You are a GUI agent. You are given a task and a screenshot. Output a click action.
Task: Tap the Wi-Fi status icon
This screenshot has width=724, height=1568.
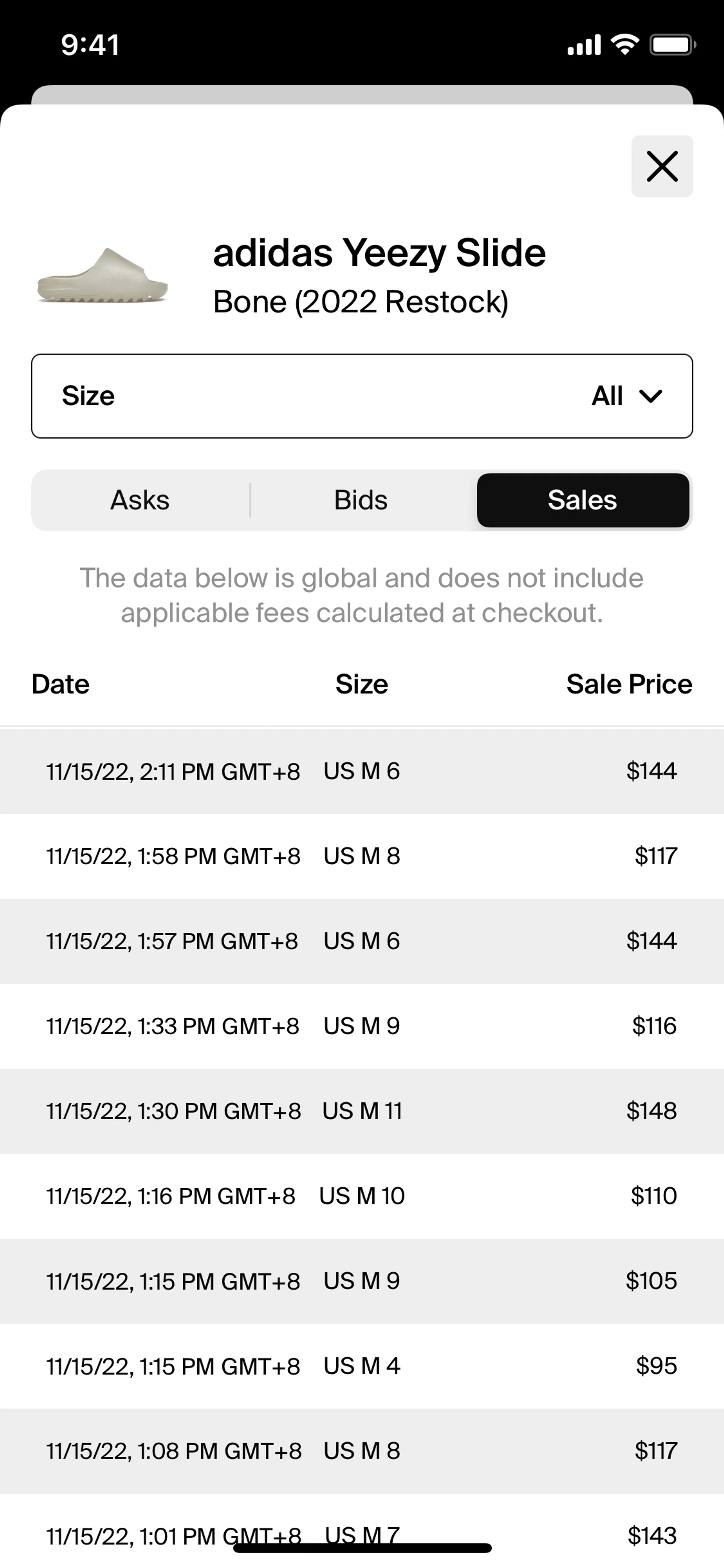(625, 45)
